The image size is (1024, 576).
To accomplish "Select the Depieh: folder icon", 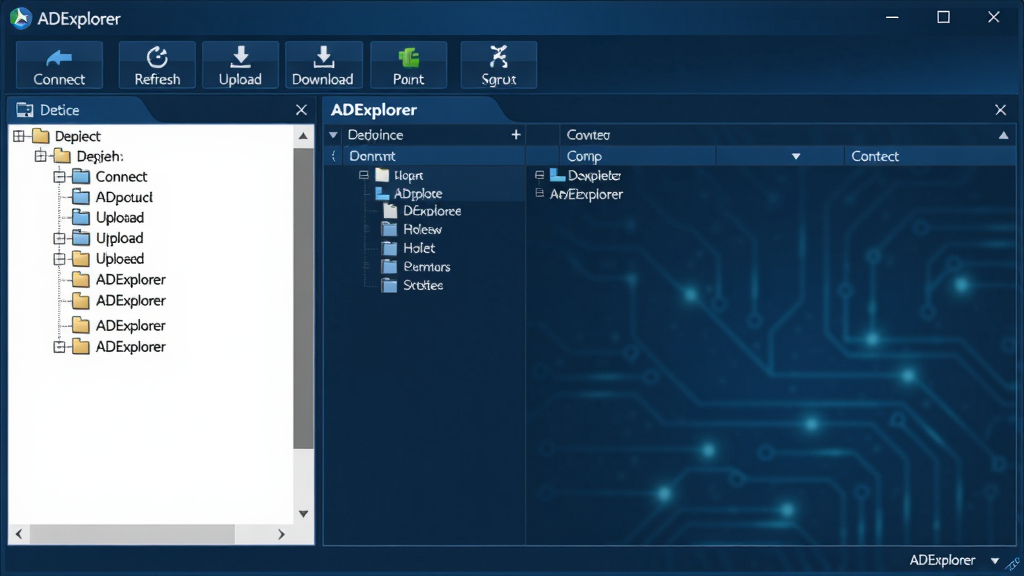I will click(62, 156).
